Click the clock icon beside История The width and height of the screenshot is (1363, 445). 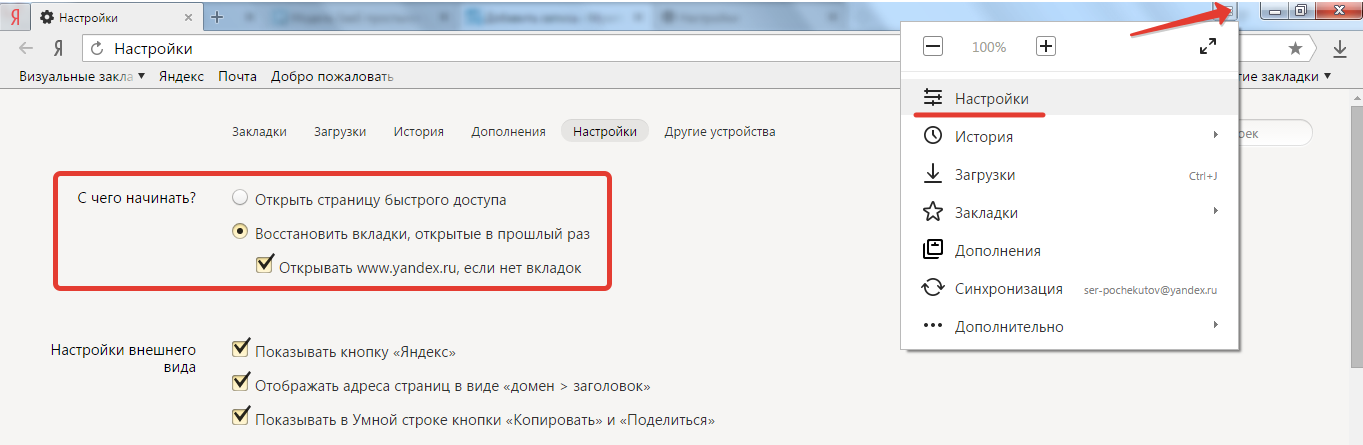tap(932, 135)
